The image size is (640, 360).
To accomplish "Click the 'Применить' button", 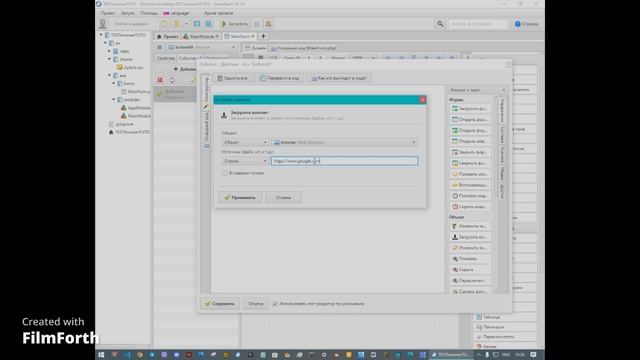I will click(240, 198).
